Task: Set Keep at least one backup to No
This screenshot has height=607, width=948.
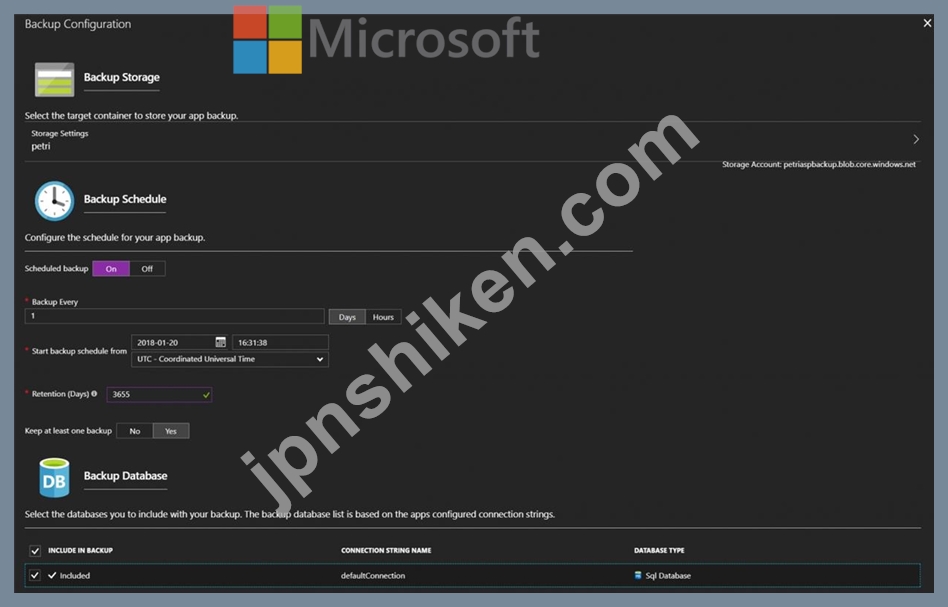Action: [134, 431]
